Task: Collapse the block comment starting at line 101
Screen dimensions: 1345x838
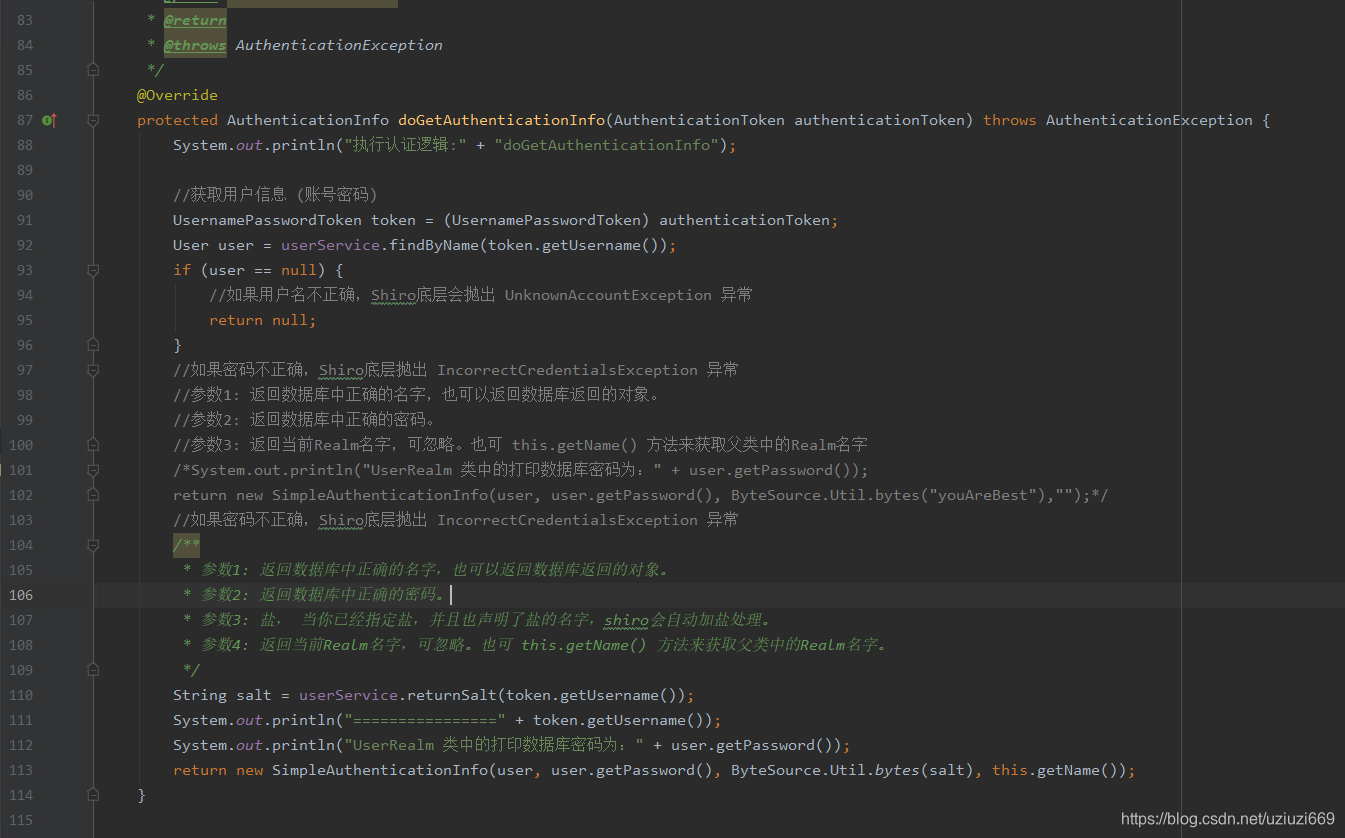Action: coord(93,470)
